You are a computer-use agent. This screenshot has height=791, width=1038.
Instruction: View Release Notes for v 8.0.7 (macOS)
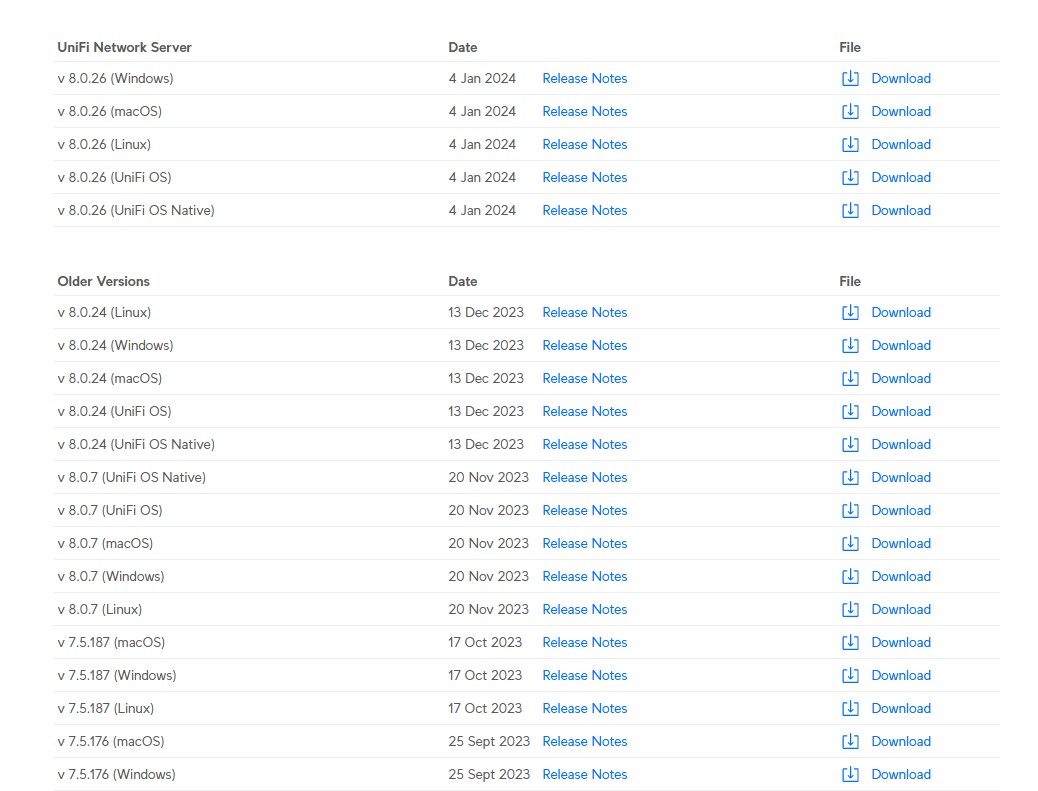tap(585, 543)
